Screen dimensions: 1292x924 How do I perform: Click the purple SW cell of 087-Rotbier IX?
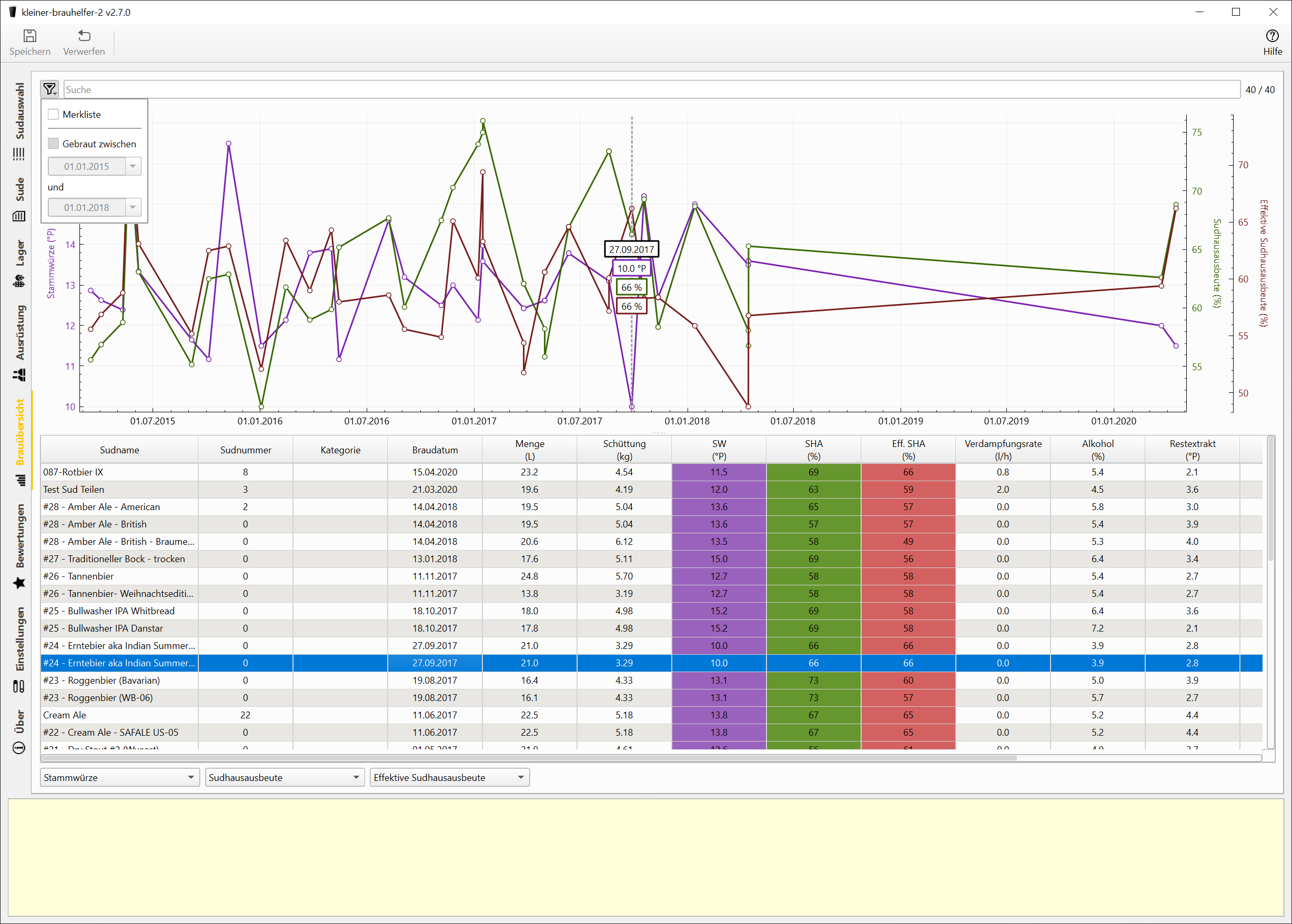(719, 472)
